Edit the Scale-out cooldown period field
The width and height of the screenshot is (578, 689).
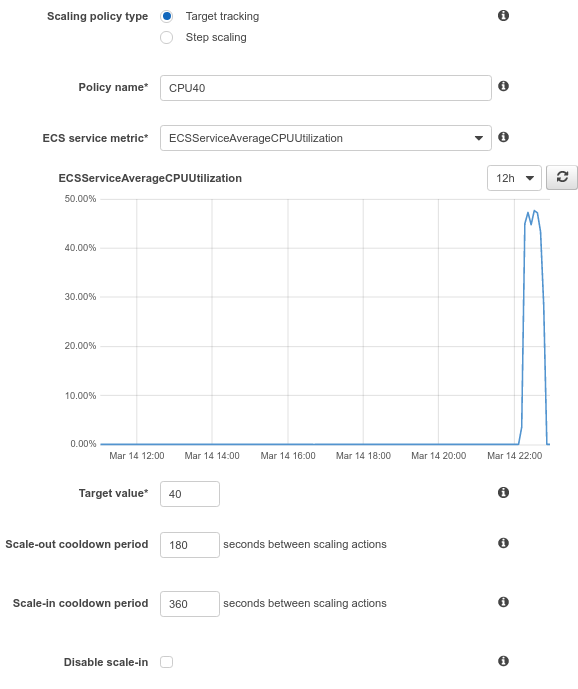(190, 545)
